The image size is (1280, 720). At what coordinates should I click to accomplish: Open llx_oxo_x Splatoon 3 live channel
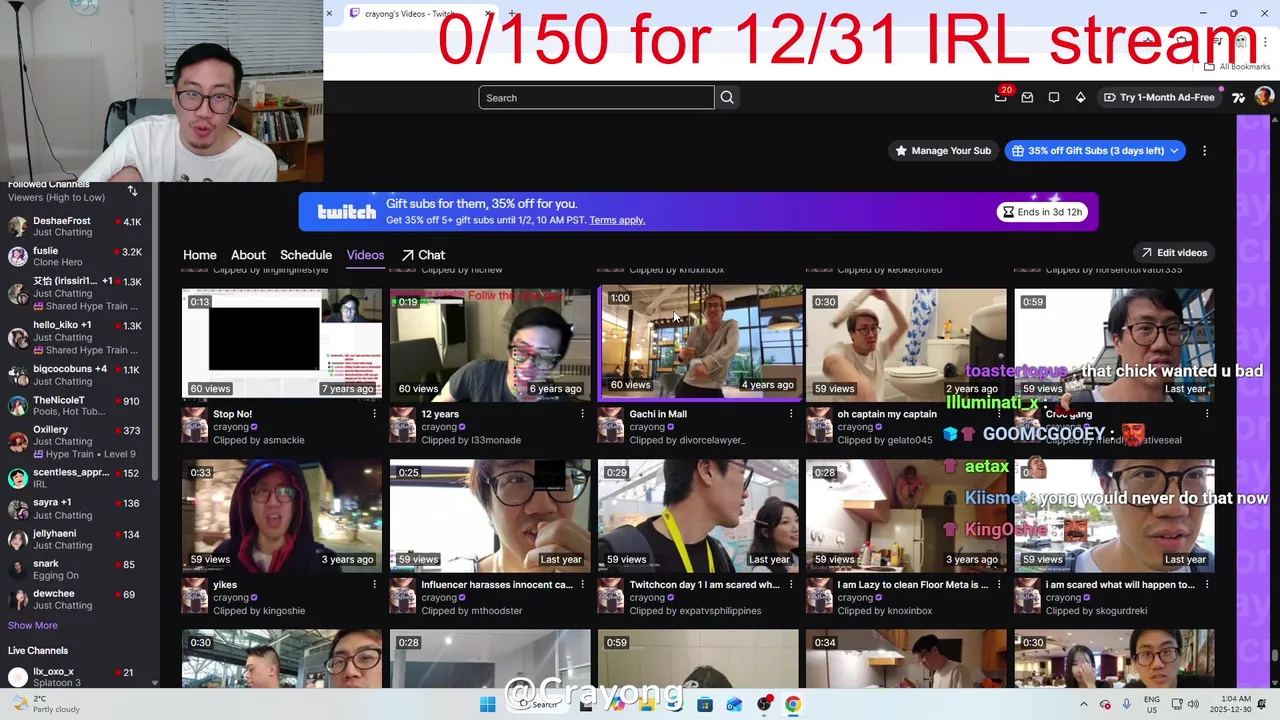(x=77, y=677)
